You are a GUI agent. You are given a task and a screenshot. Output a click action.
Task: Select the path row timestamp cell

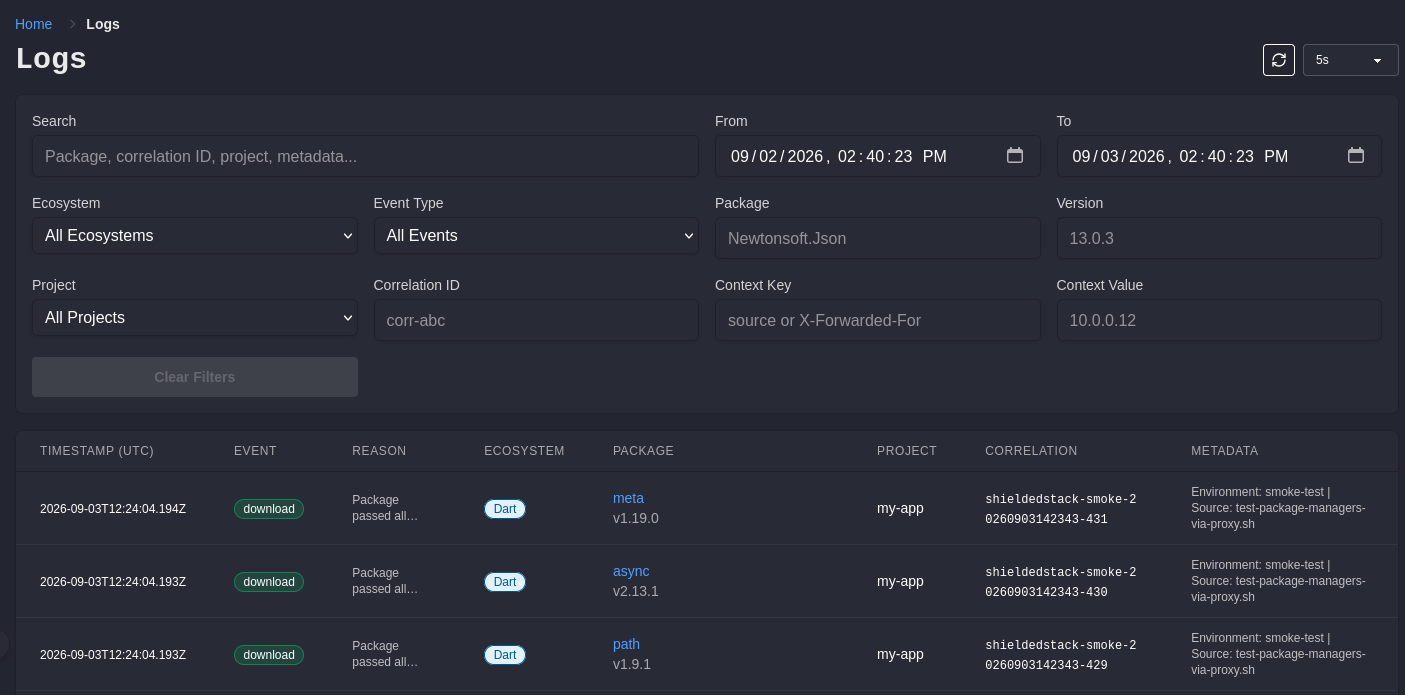coord(113,655)
